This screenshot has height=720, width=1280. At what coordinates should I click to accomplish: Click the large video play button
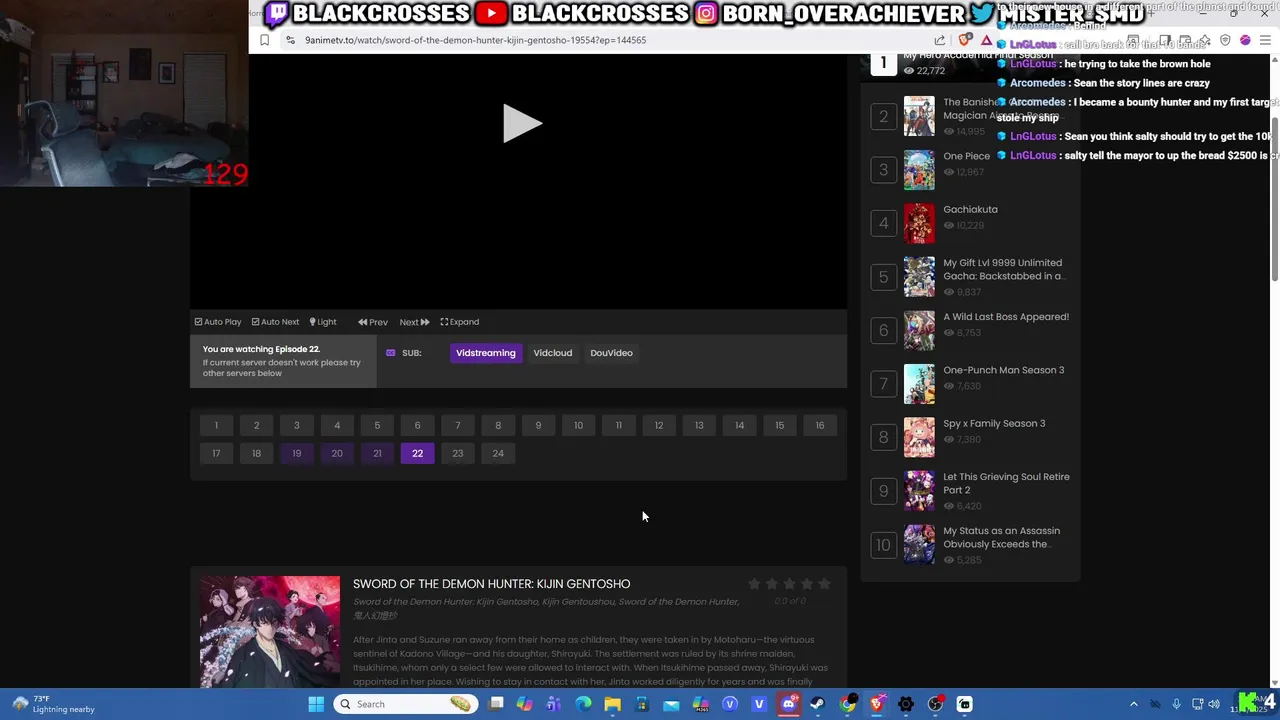521,124
